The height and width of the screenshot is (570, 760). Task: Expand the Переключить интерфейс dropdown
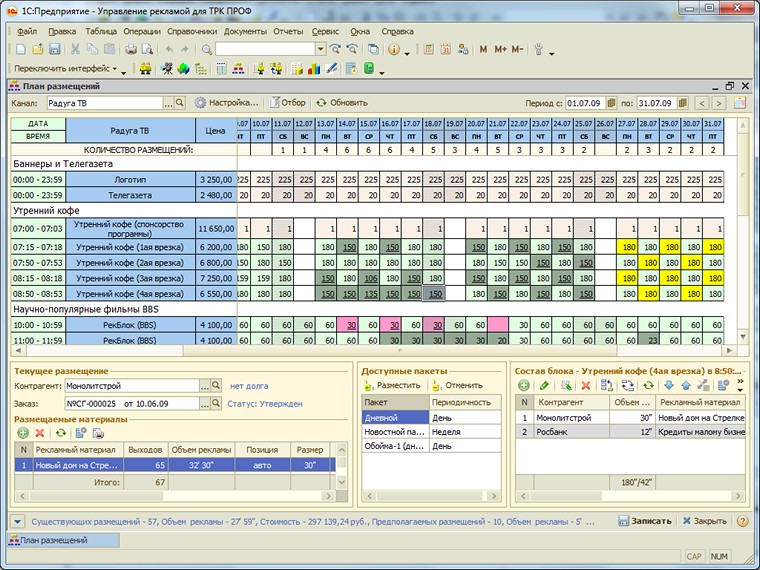(114, 69)
